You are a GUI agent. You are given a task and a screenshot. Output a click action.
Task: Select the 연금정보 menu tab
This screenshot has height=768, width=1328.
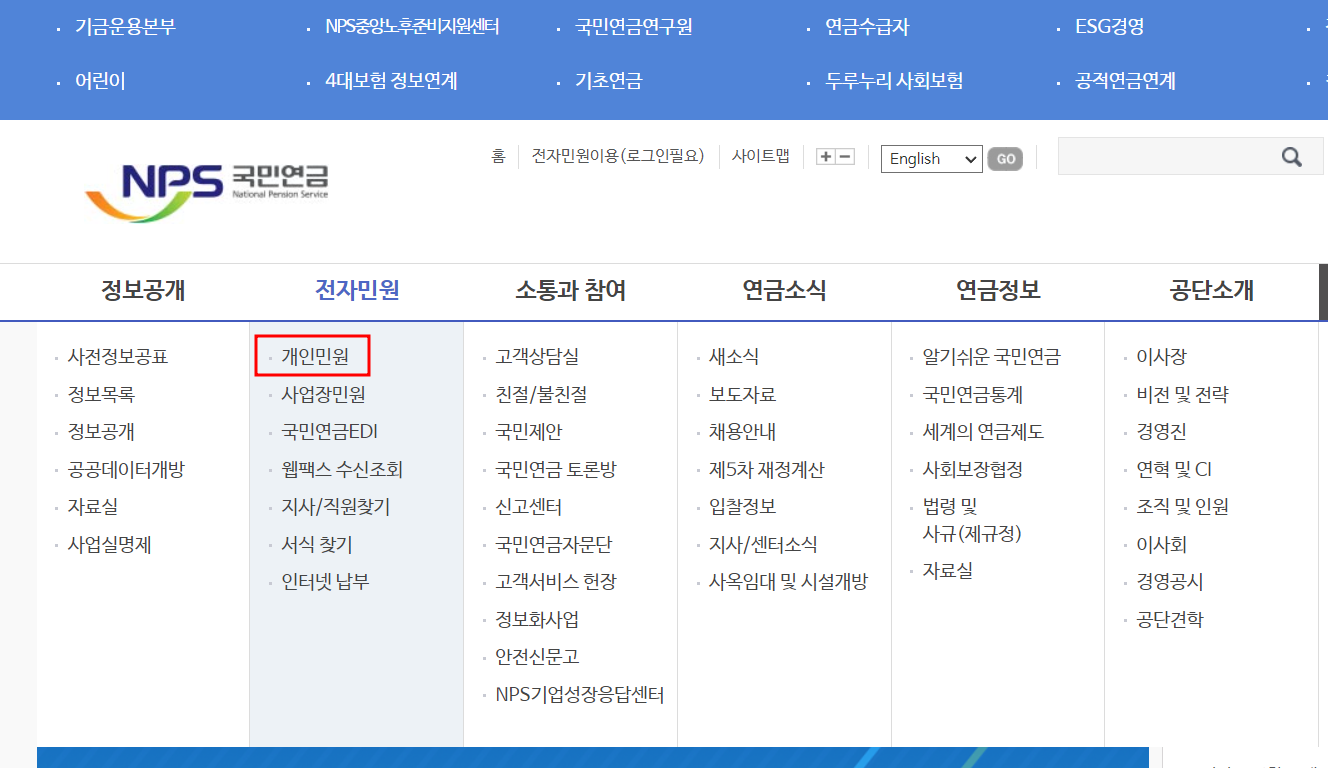997,291
